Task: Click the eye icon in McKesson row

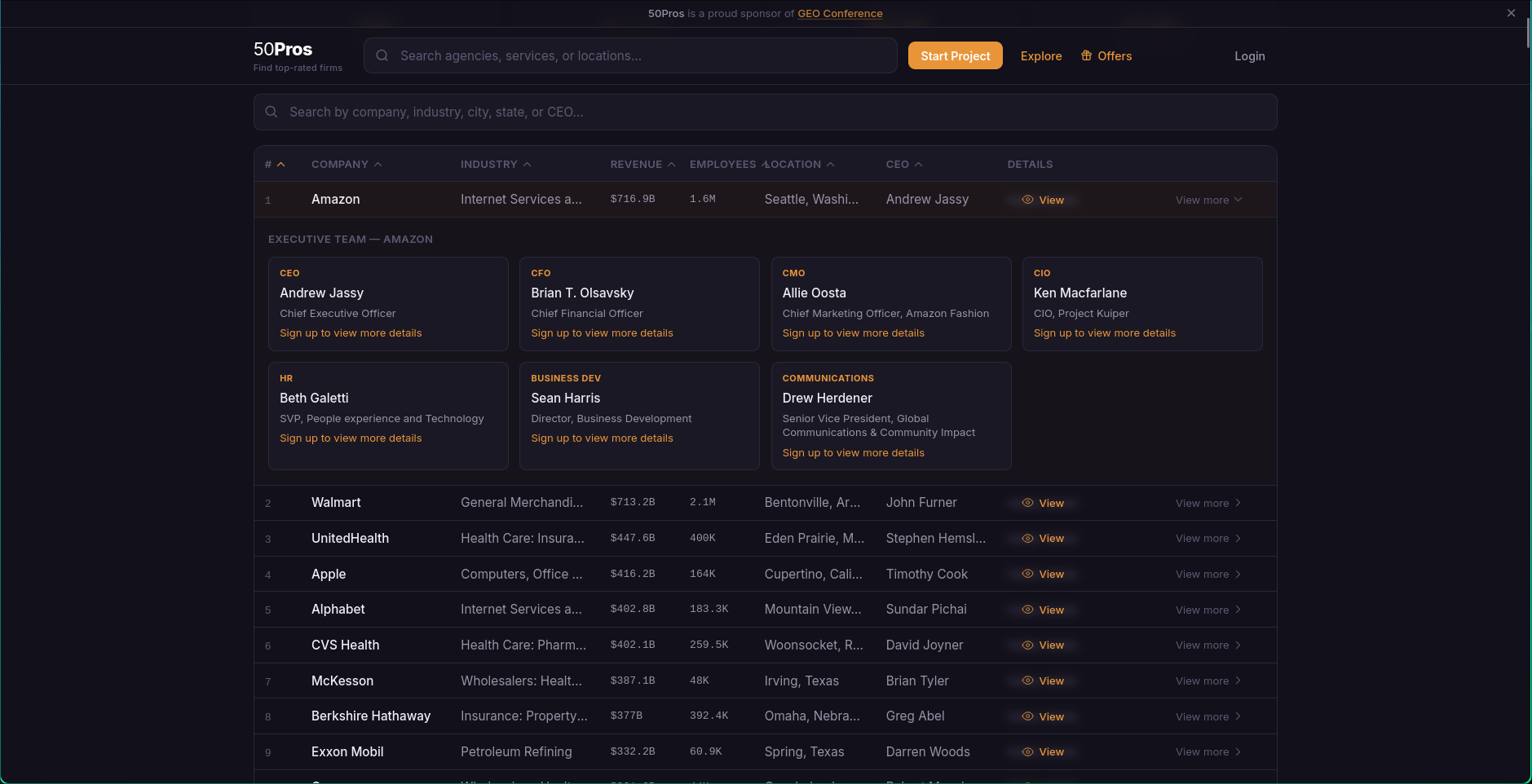Action: click(1027, 680)
